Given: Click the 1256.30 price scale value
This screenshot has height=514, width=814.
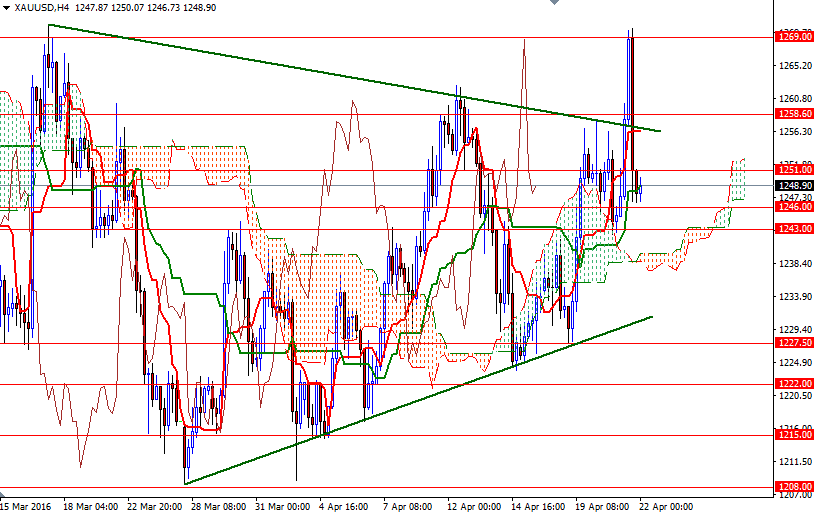Looking at the screenshot, I should [x=795, y=132].
